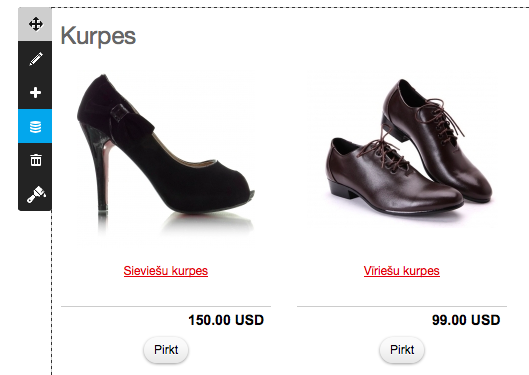Click Pirkt under the 150.00 USD price

pyautogui.click(x=166, y=350)
